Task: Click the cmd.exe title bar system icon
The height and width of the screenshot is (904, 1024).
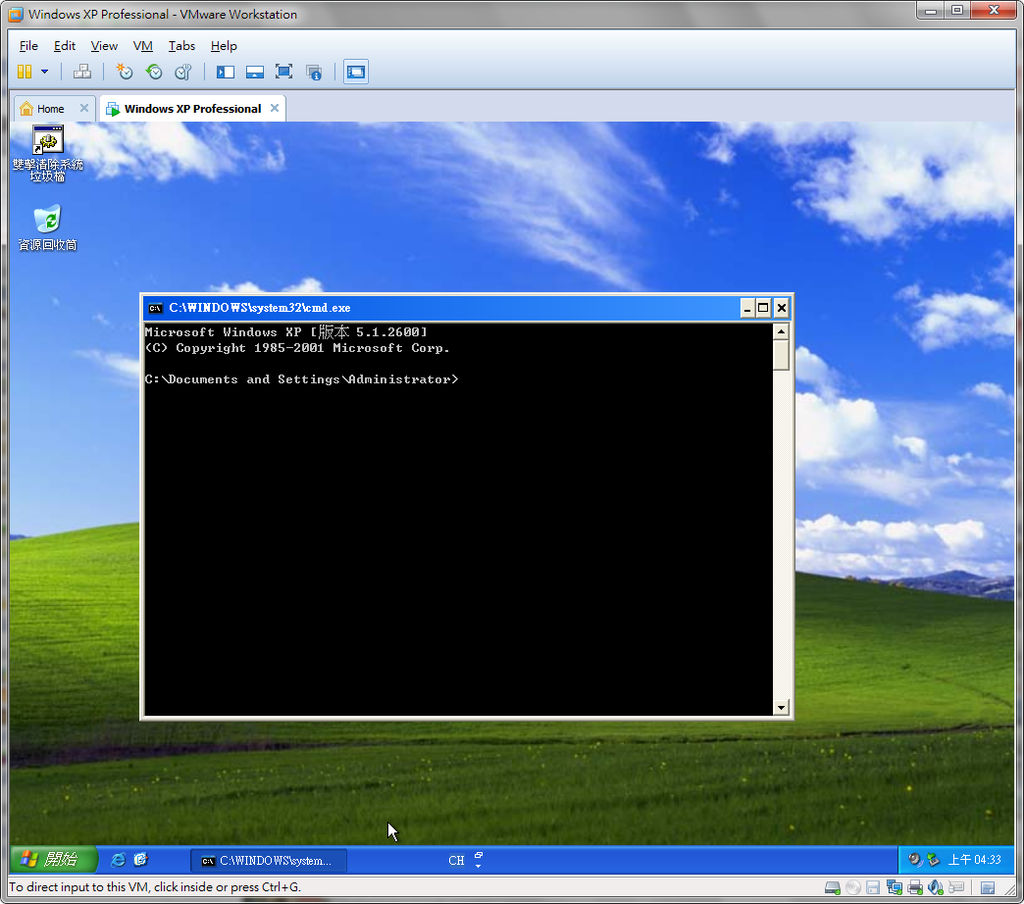Action: (x=155, y=308)
